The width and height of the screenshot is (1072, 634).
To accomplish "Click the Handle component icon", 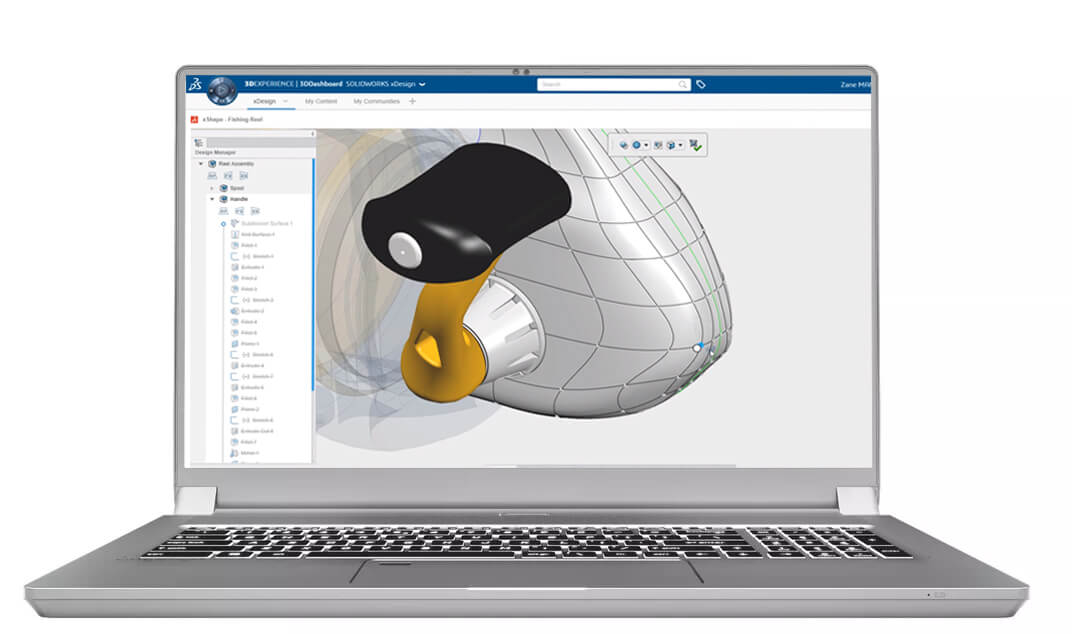I will (x=224, y=199).
